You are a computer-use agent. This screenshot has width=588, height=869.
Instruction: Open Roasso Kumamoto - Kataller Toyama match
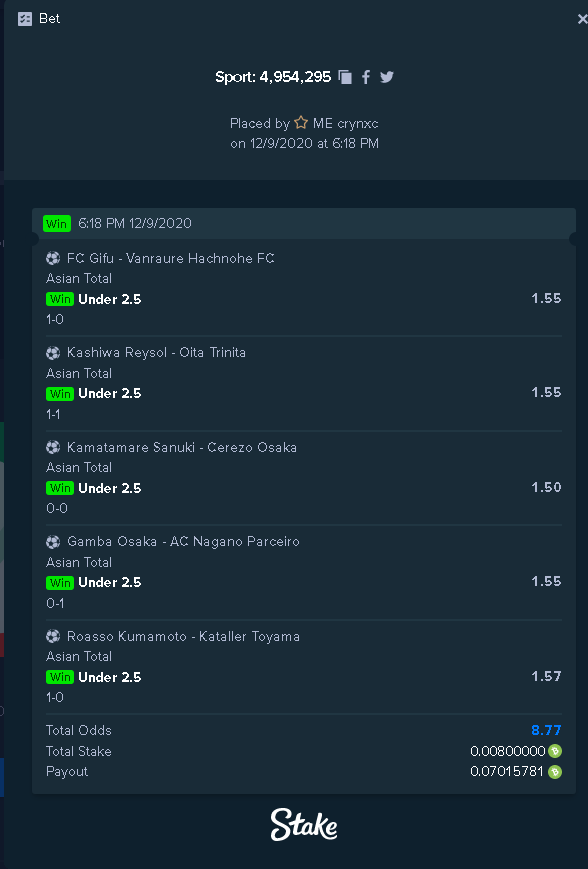183,636
